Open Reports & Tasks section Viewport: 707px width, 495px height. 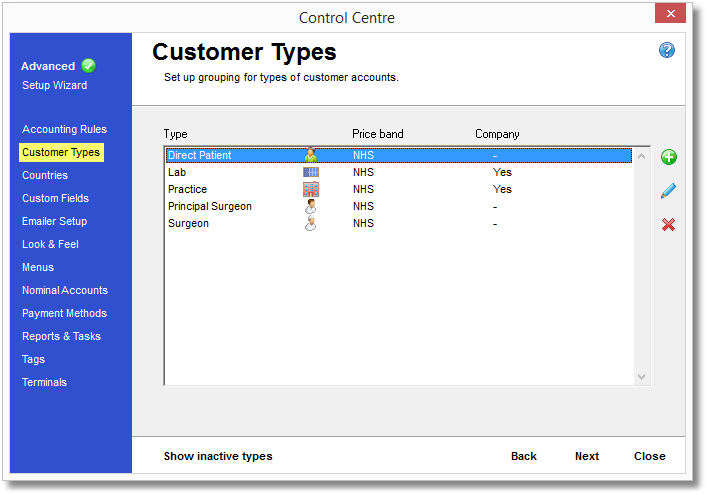tap(61, 336)
